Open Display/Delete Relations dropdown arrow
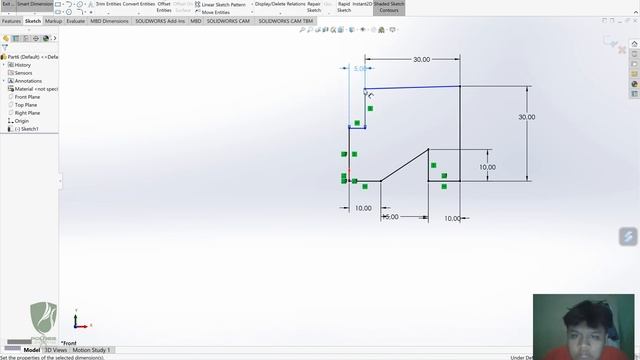This screenshot has height=360, width=640. (280, 13)
